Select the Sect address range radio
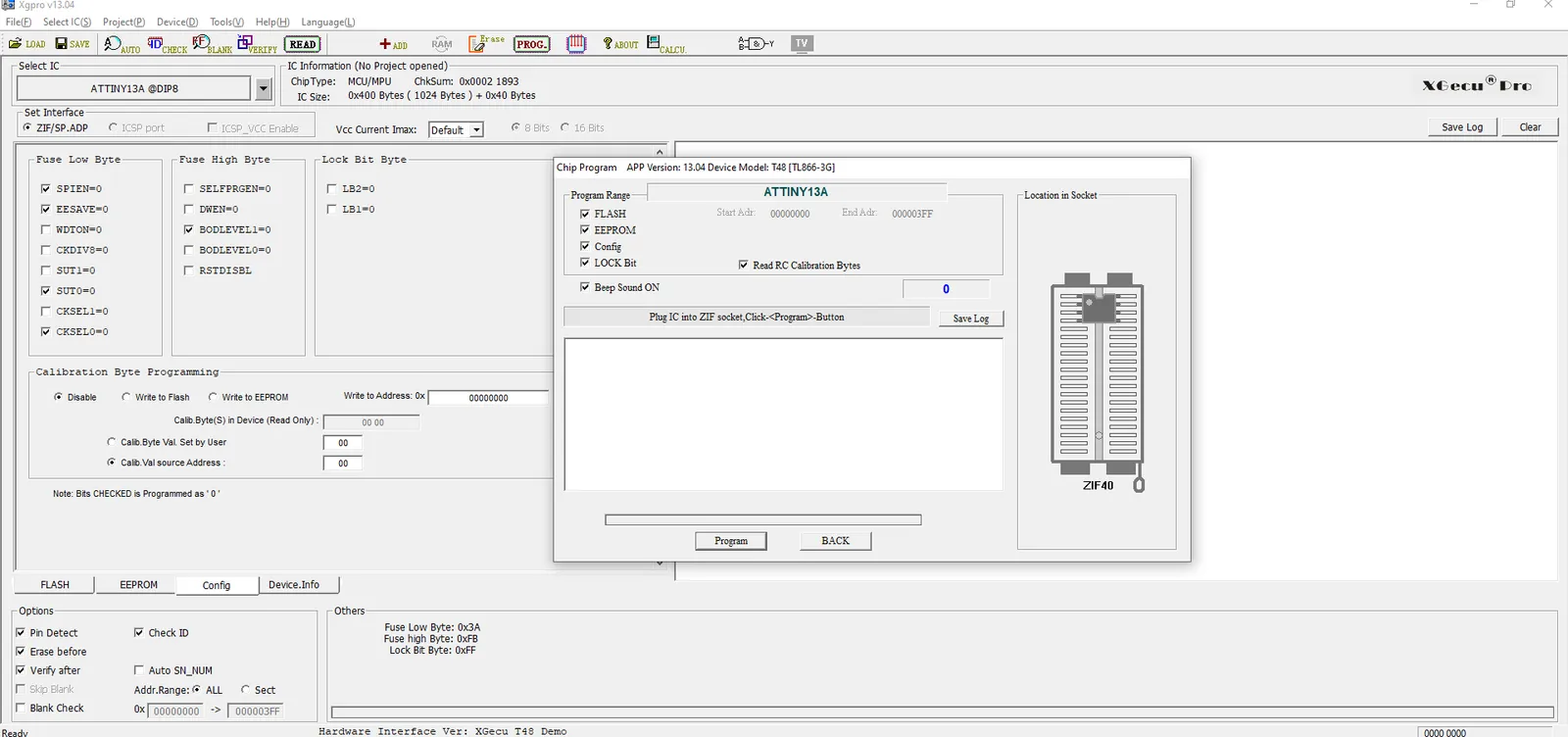This screenshot has width=1568, height=737. click(x=245, y=690)
